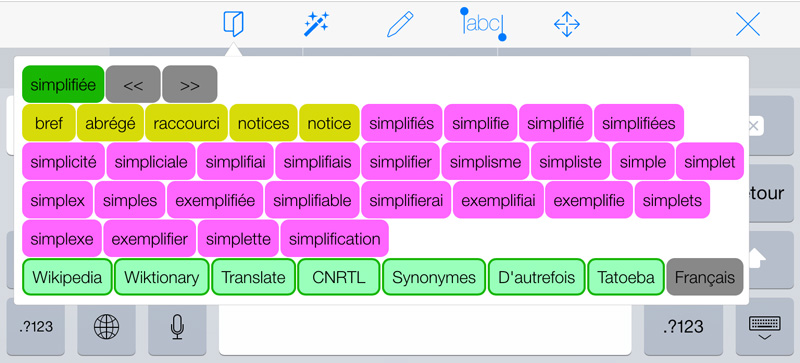The image size is (800, 363).
Task: Tap the magic wand tool icon
Action: point(316,24)
